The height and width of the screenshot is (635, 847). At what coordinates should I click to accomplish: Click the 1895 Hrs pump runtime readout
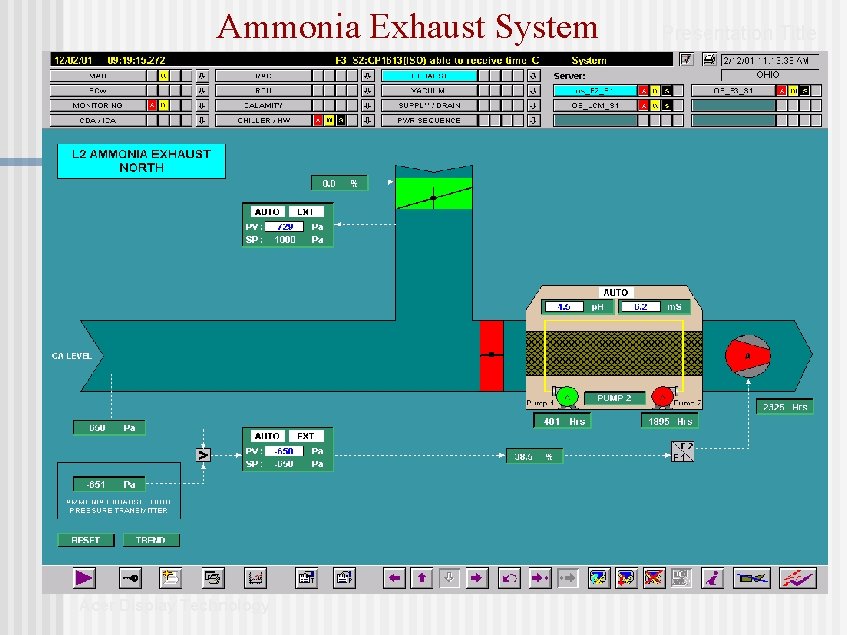pos(670,421)
